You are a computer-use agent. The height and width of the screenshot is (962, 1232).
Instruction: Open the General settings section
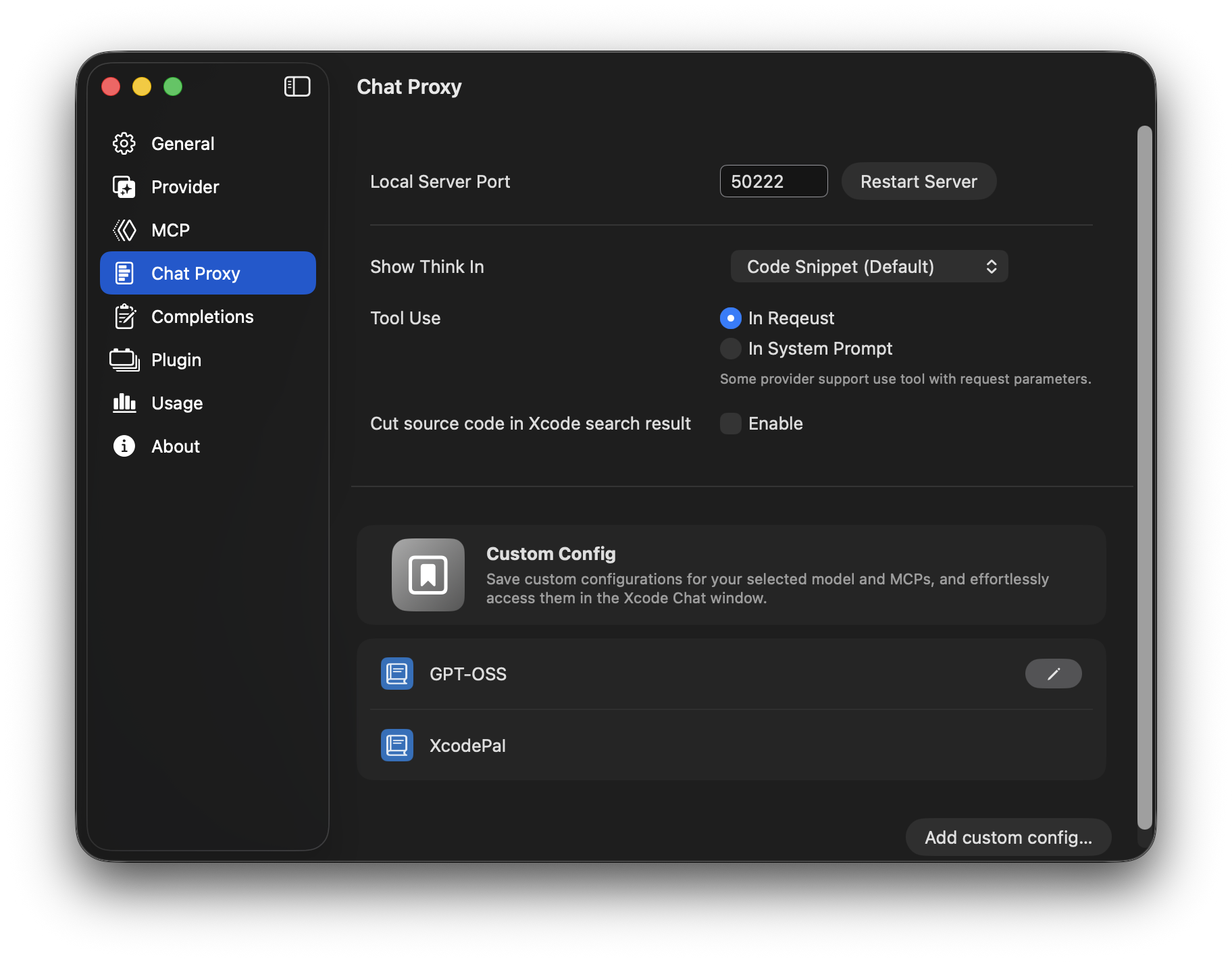(x=208, y=143)
